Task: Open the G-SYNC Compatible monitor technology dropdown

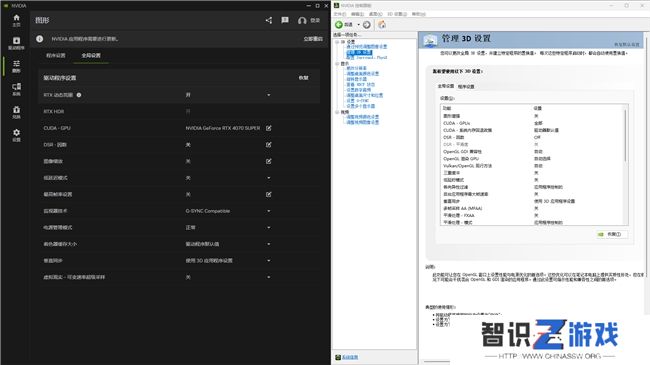Action: [x=269, y=211]
